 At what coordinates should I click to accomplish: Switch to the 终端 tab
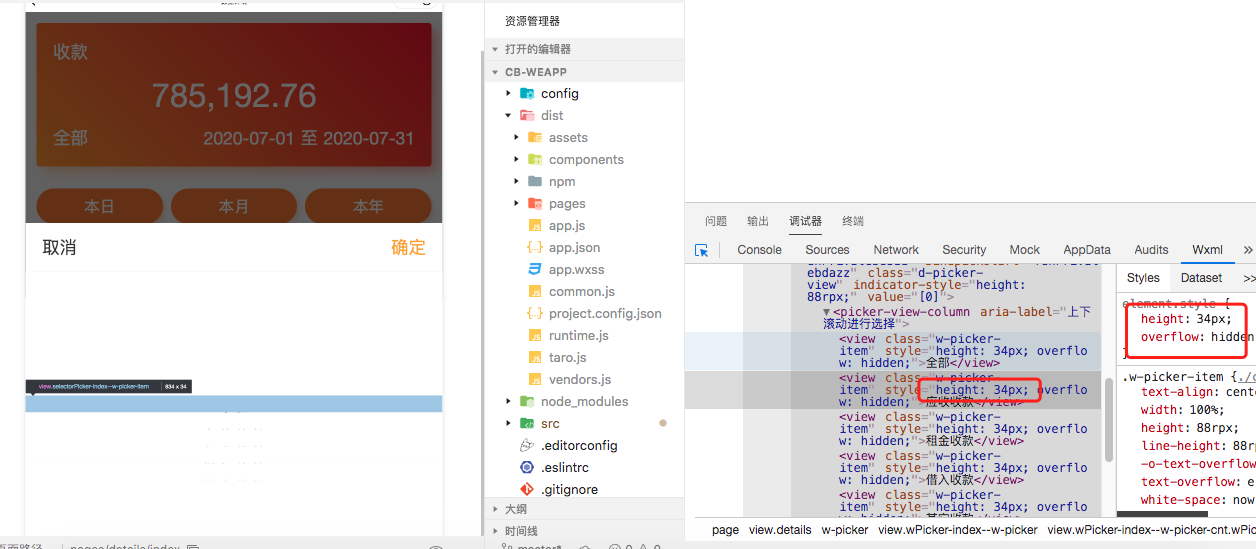pos(853,221)
